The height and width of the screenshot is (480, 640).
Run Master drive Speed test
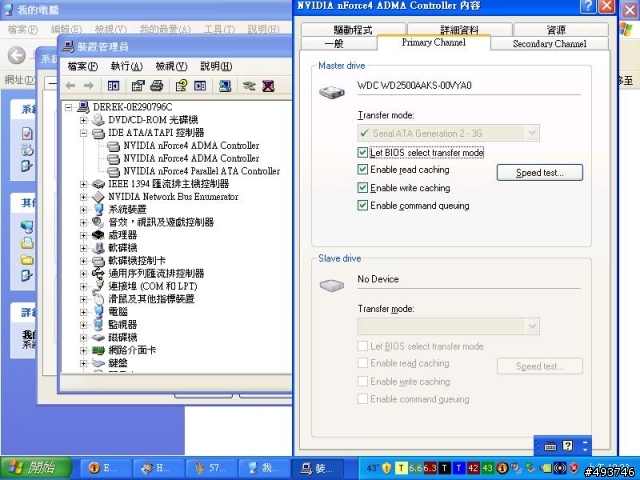[540, 173]
